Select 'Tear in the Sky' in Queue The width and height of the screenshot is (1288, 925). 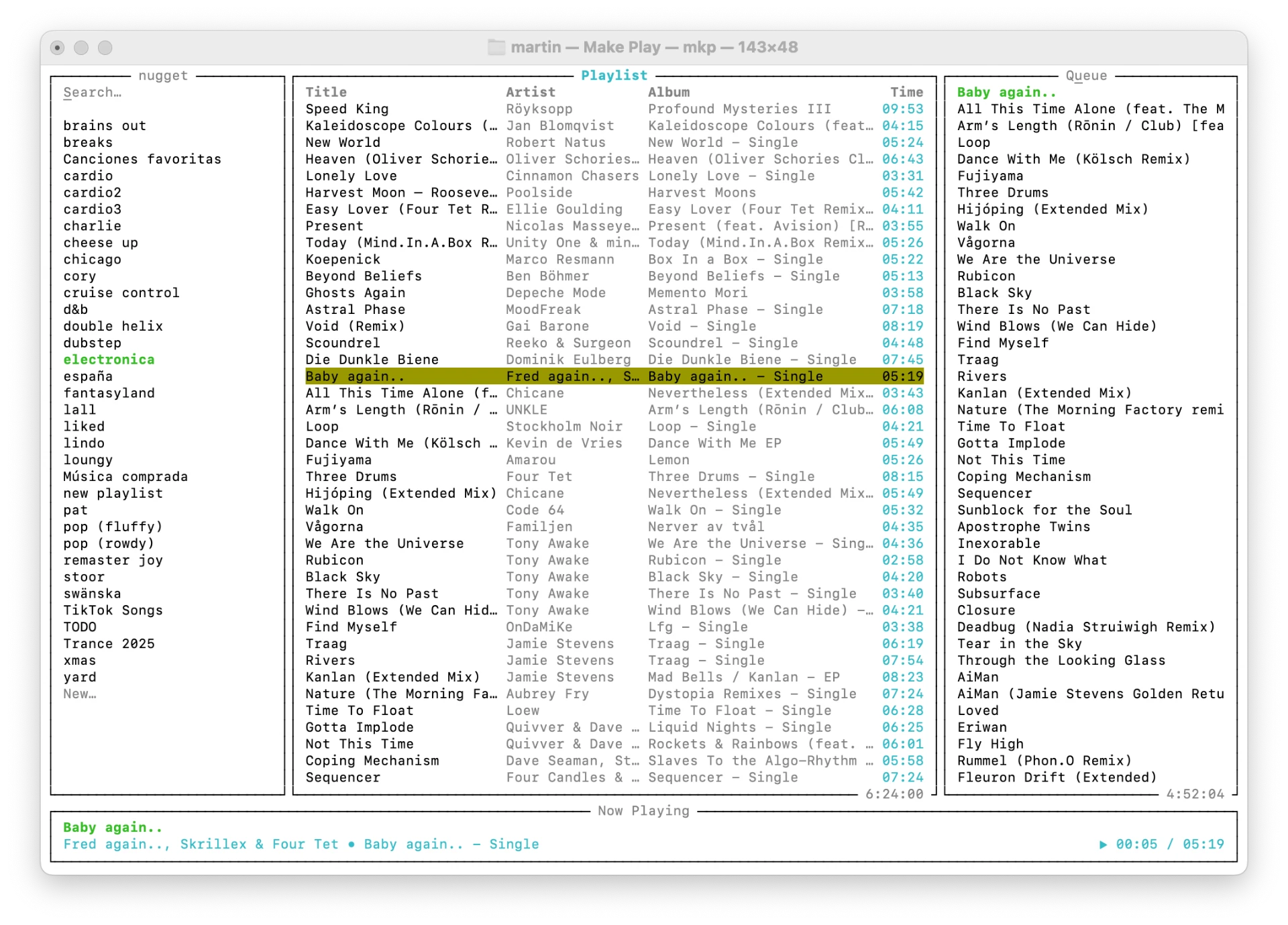coord(1019,644)
